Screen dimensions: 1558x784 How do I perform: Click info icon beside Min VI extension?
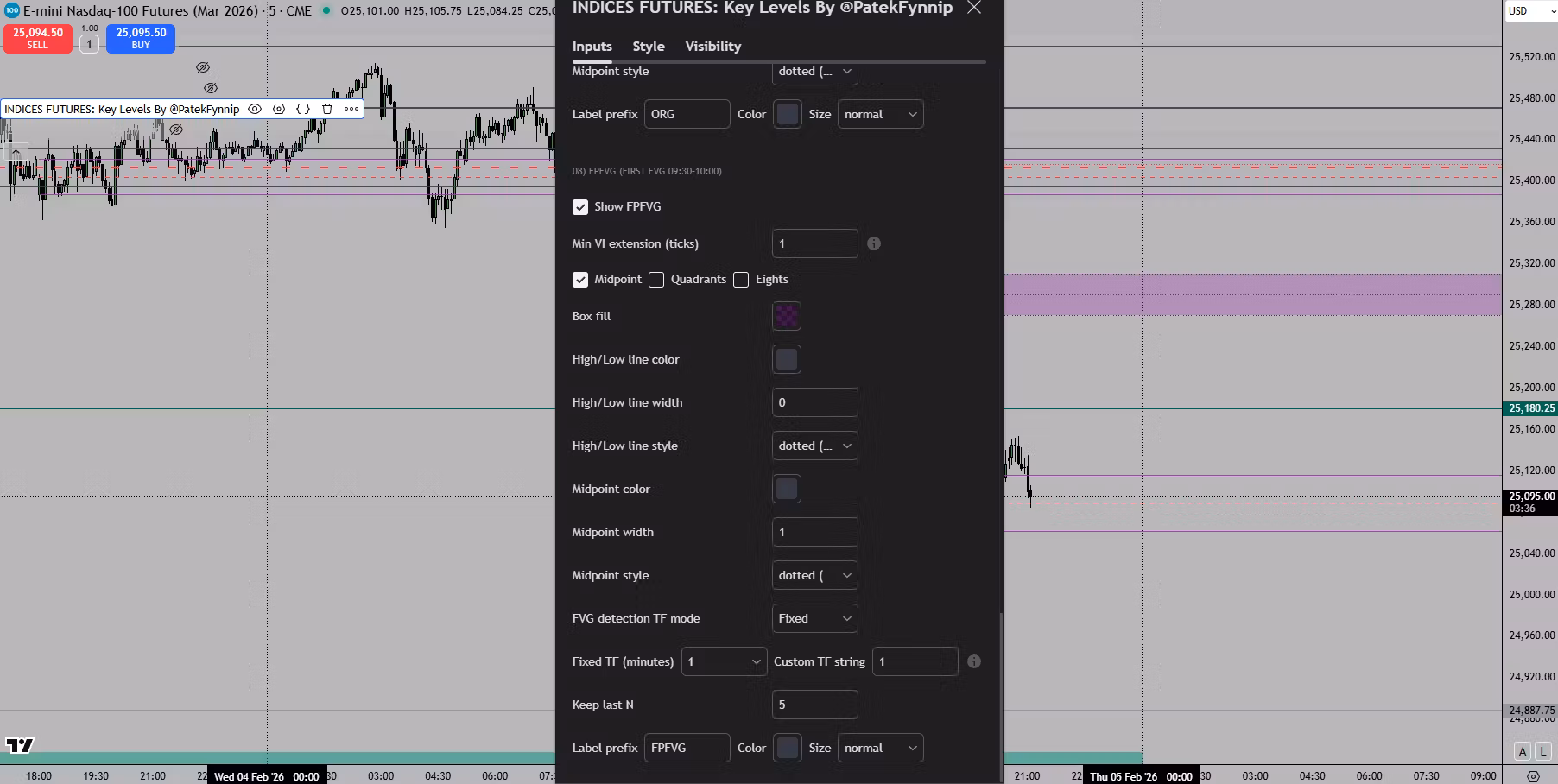click(x=874, y=243)
